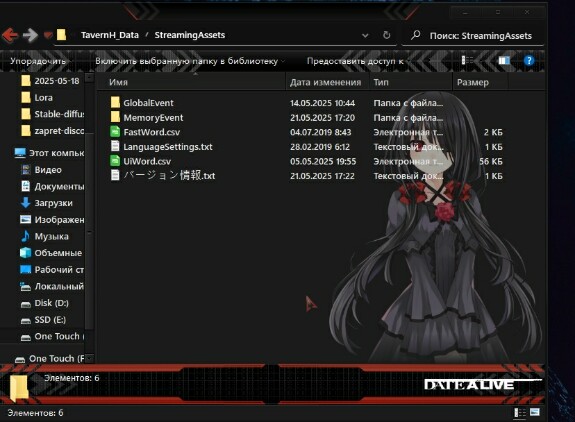Open recent locations dropdown next to forward arrow
Screen dimensions: 575x422
click(48, 35)
